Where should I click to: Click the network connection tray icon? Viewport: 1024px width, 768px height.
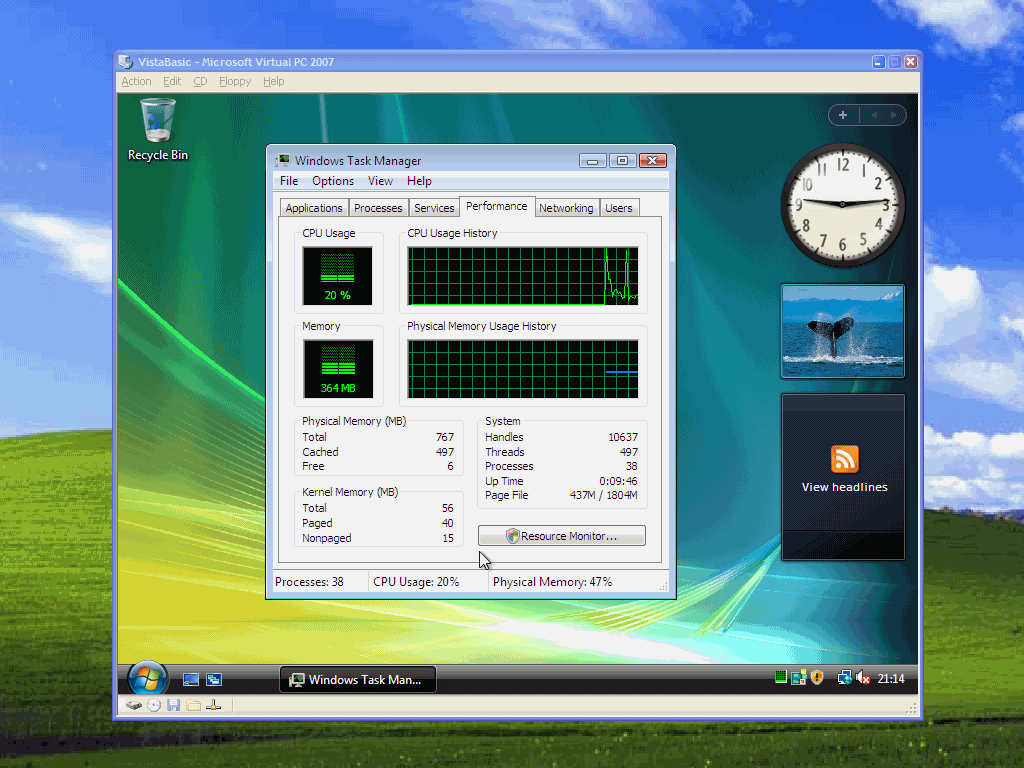pyautogui.click(x=845, y=678)
